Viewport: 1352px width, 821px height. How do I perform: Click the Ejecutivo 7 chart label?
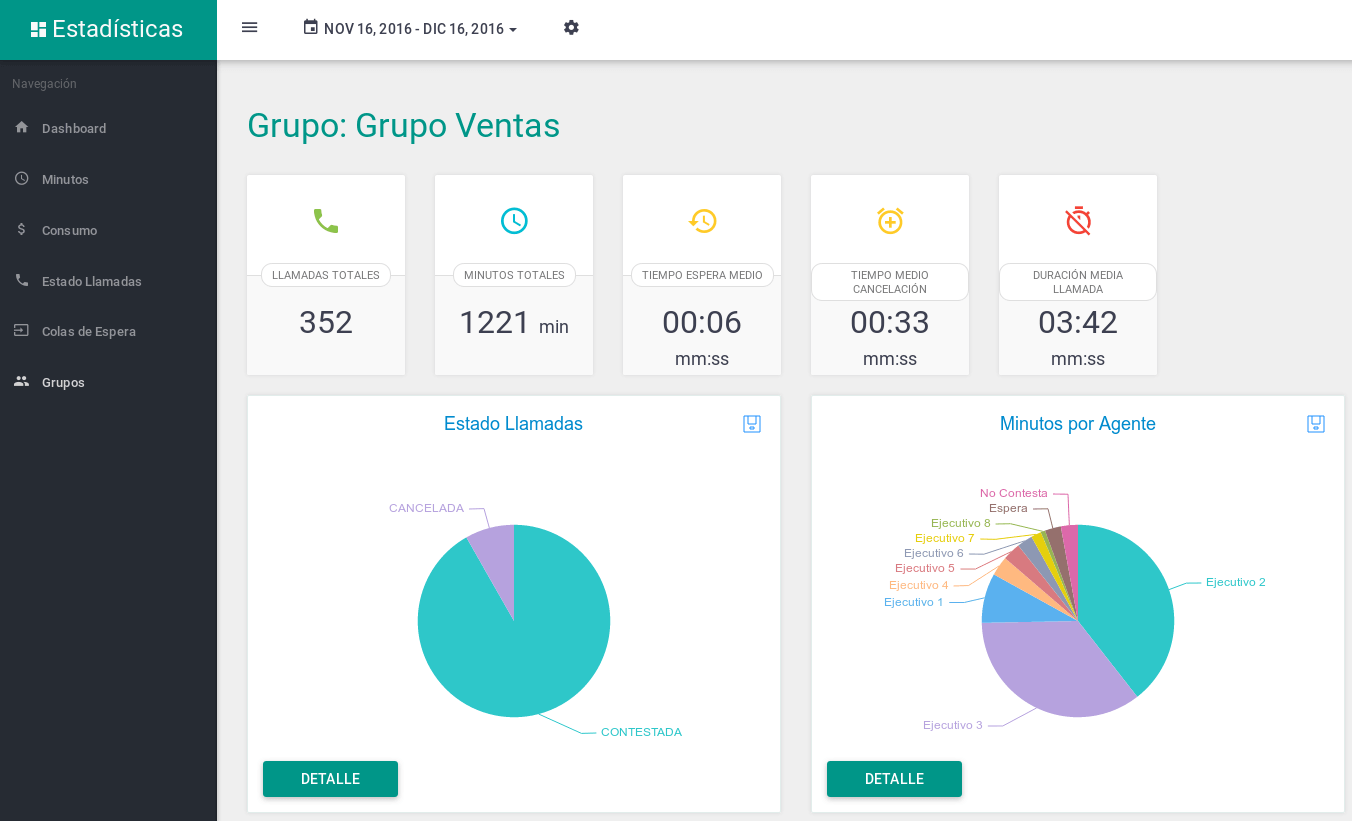[944, 538]
